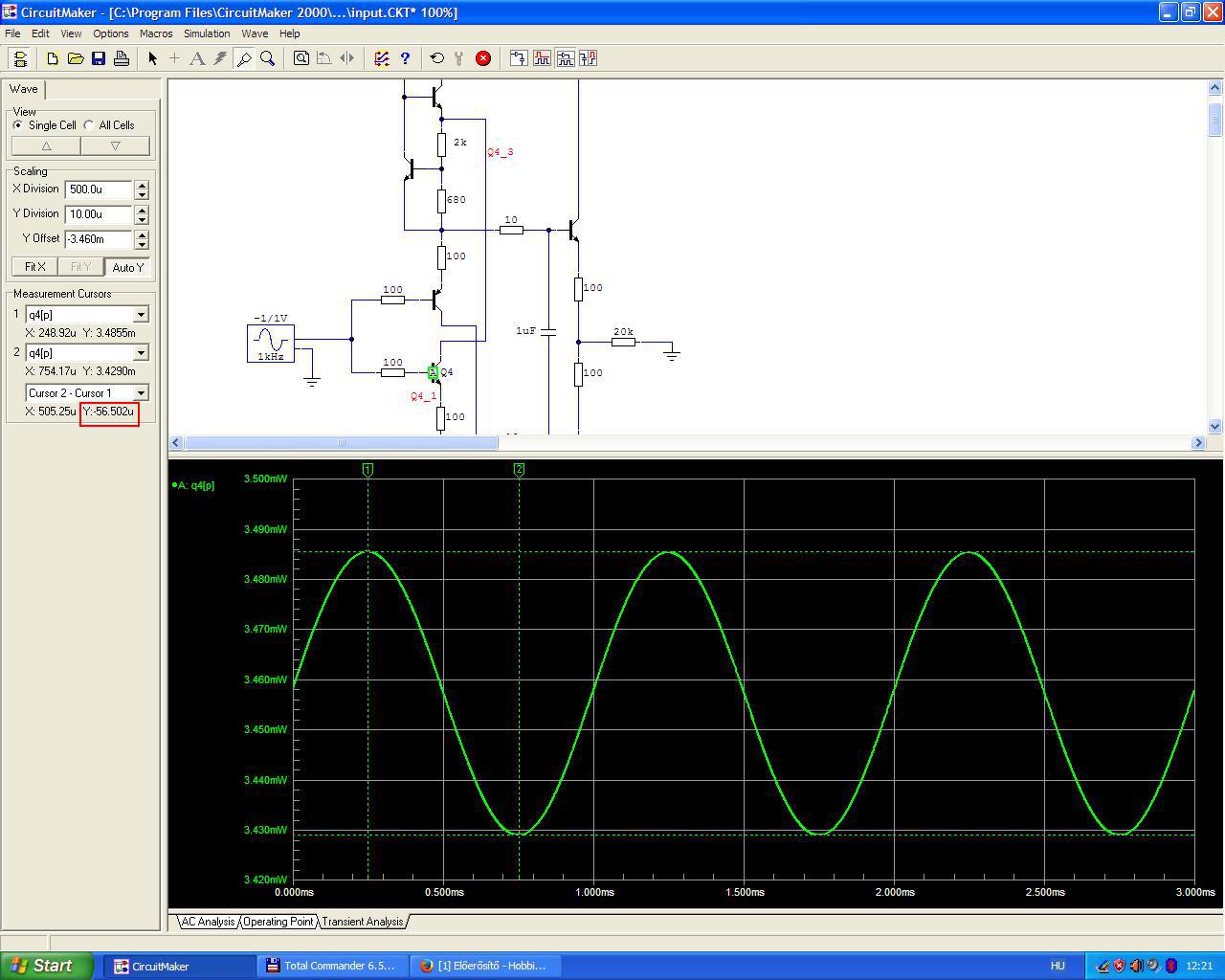Select the Arrow pointer tool
Image resolution: width=1225 pixels, height=980 pixels.
152,58
